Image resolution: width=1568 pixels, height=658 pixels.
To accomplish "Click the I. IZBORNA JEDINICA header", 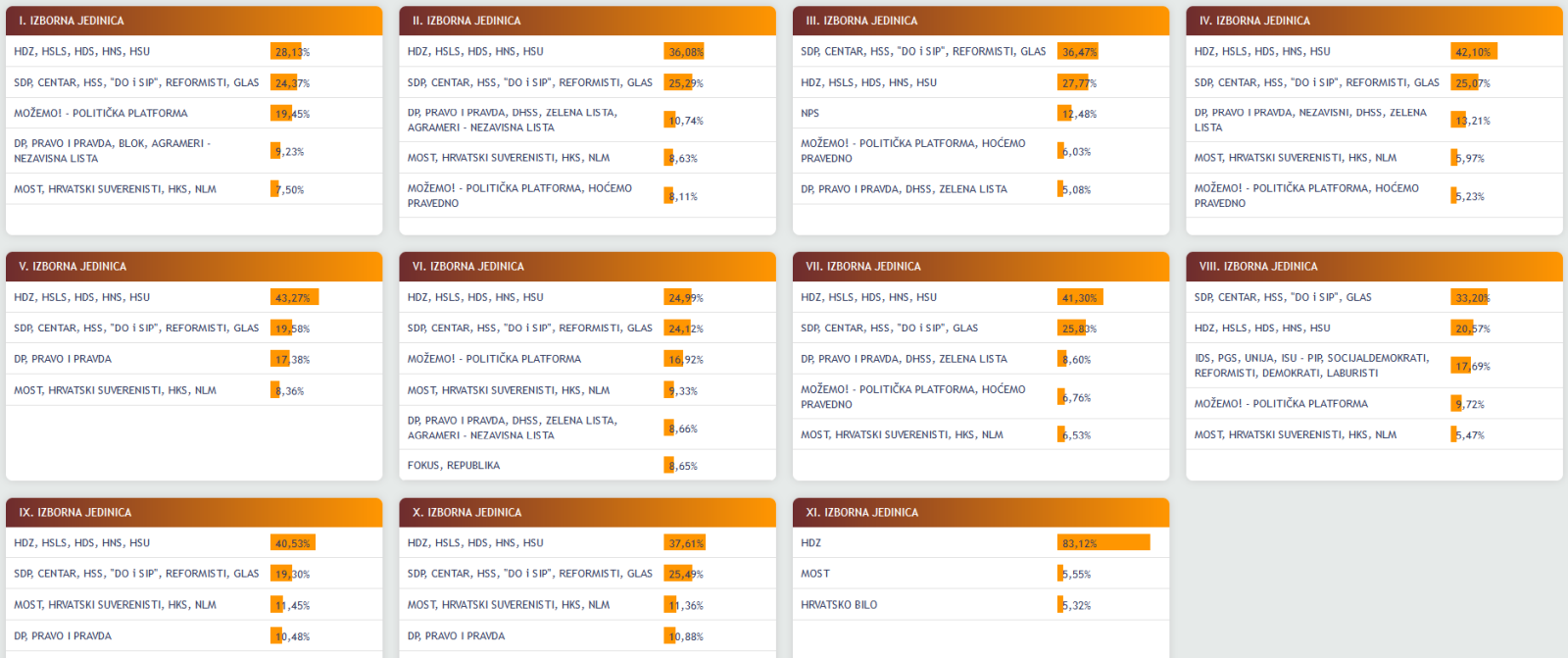I will [x=194, y=21].
